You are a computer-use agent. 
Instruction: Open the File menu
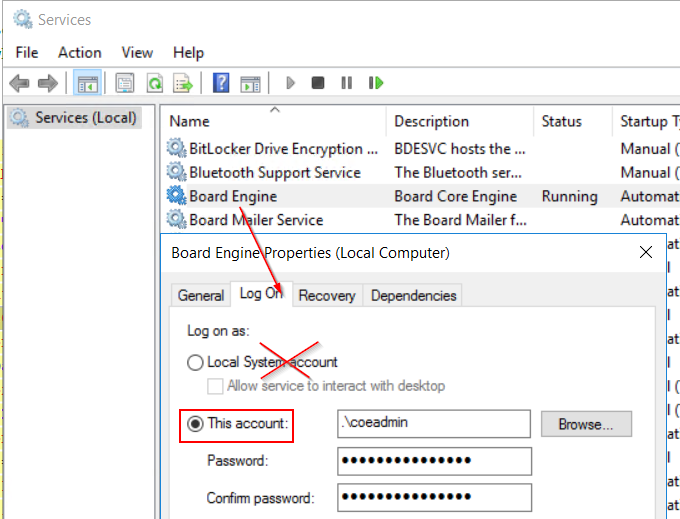point(27,52)
